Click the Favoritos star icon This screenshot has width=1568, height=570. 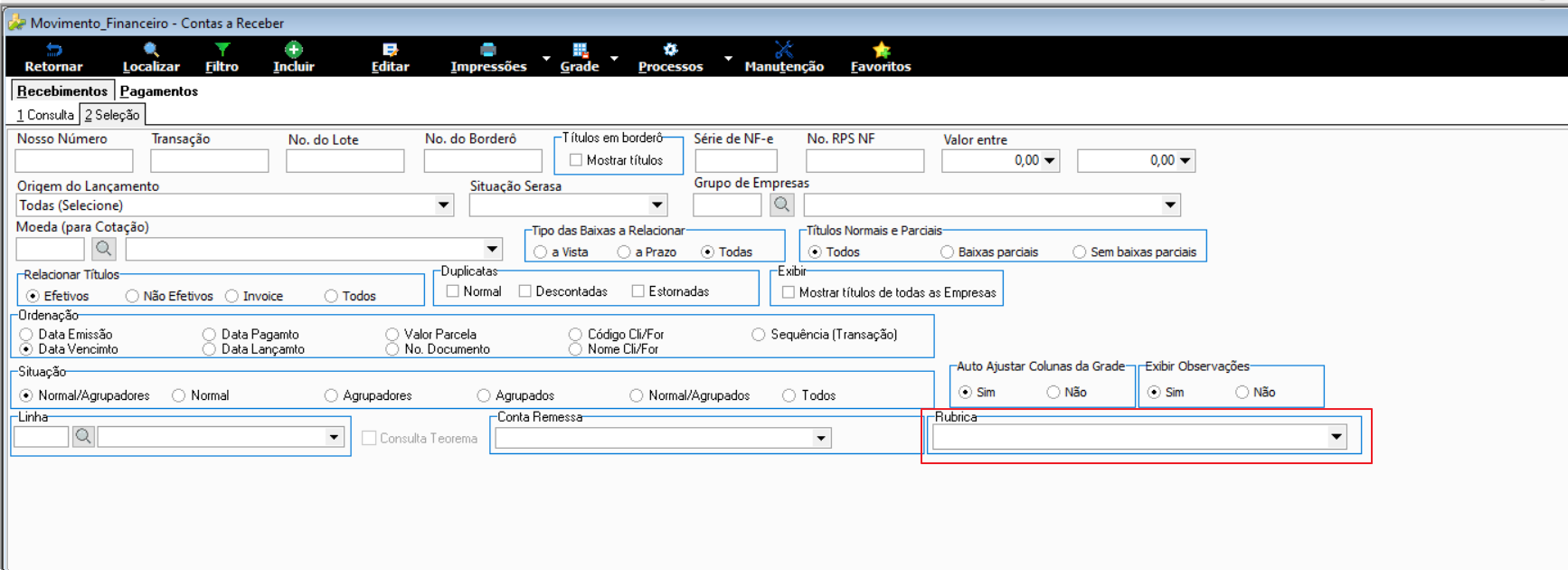tap(881, 50)
